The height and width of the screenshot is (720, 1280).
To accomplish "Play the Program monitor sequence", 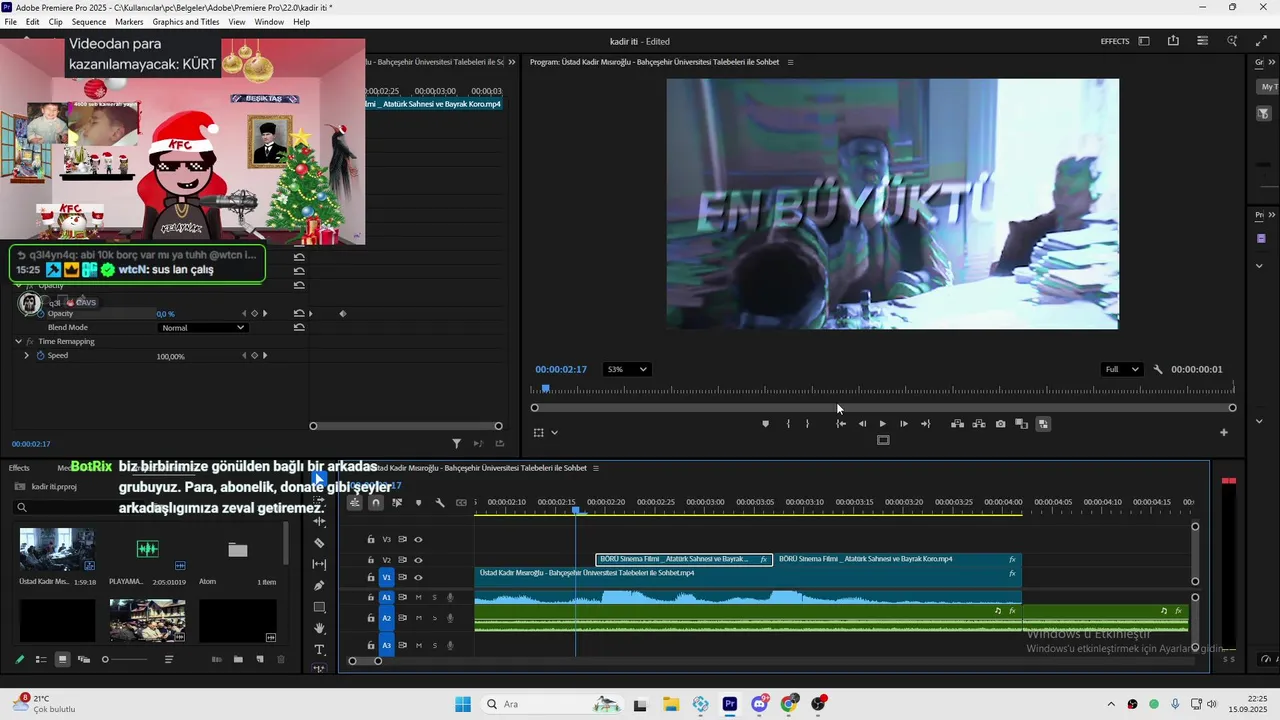I will point(882,424).
